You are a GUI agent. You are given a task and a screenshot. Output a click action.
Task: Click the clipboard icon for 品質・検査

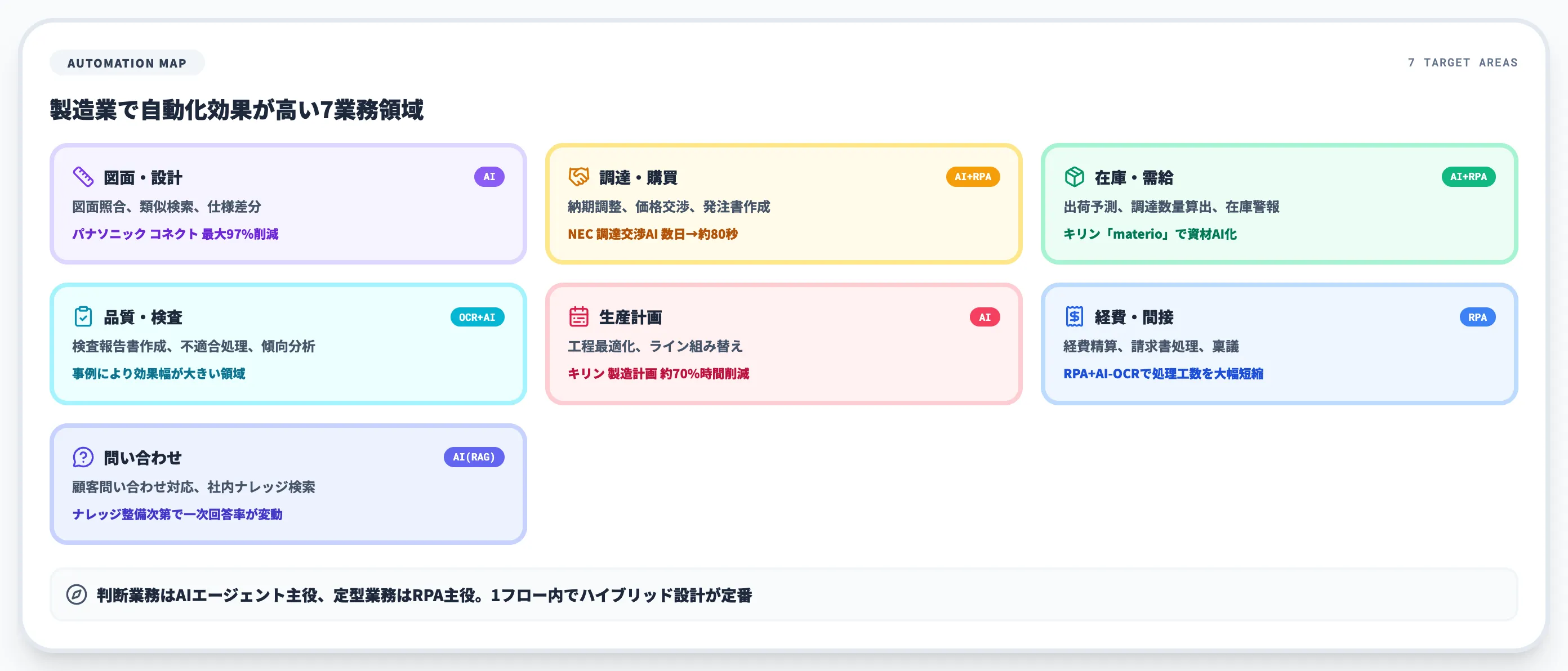pyautogui.click(x=83, y=316)
